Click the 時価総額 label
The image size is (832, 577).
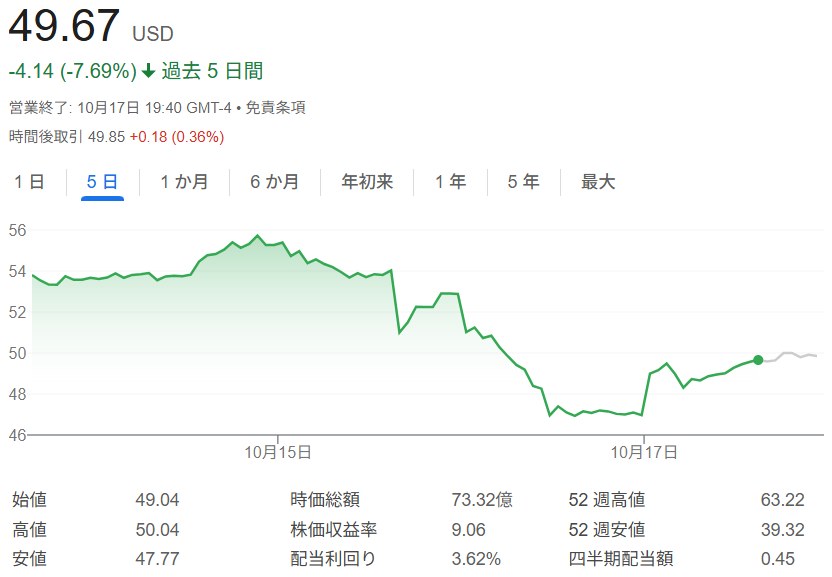click(x=325, y=500)
